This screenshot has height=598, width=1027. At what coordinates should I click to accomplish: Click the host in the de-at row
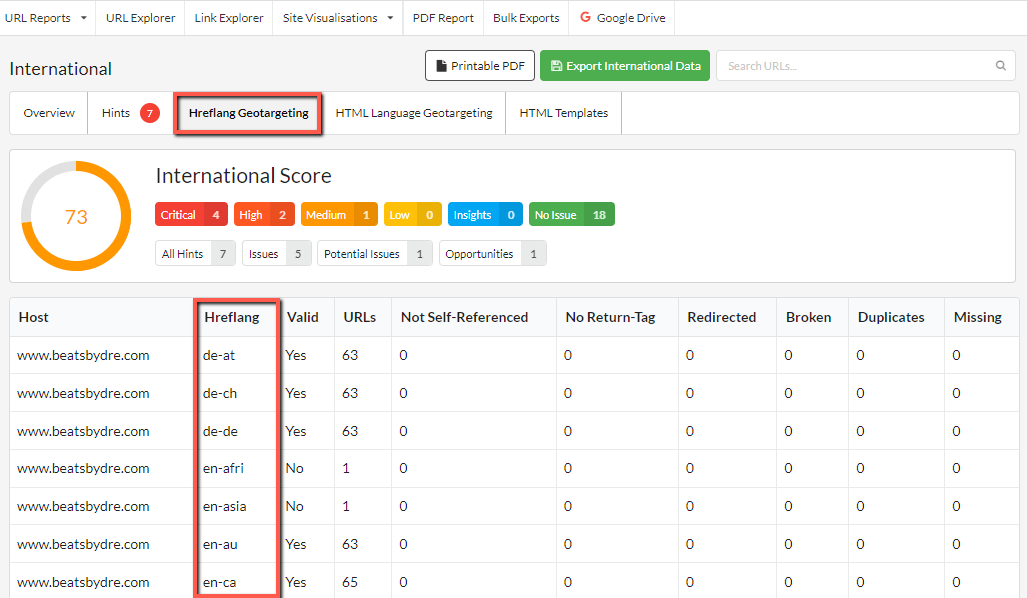coord(83,355)
